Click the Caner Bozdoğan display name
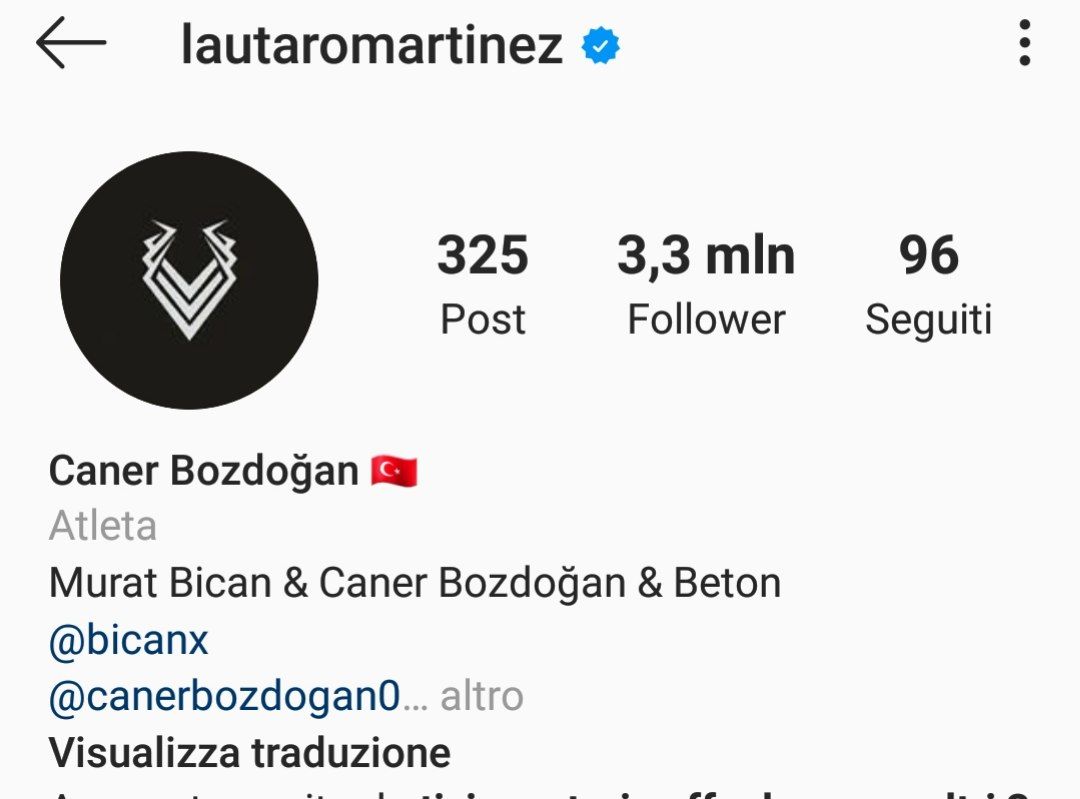Viewport: 1080px width, 799px height. 204,471
